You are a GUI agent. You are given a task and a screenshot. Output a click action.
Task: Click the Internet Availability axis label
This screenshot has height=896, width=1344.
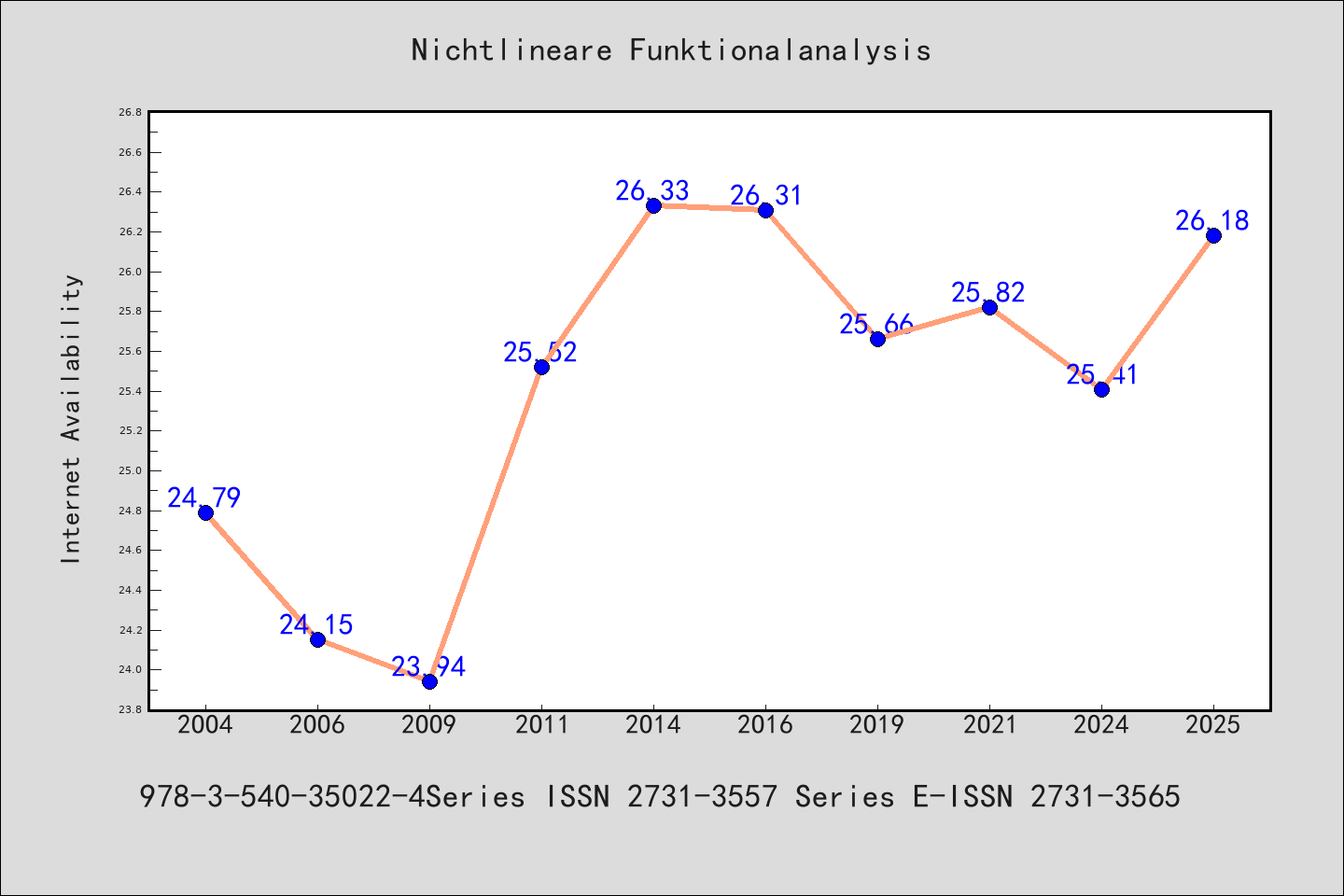point(71,418)
